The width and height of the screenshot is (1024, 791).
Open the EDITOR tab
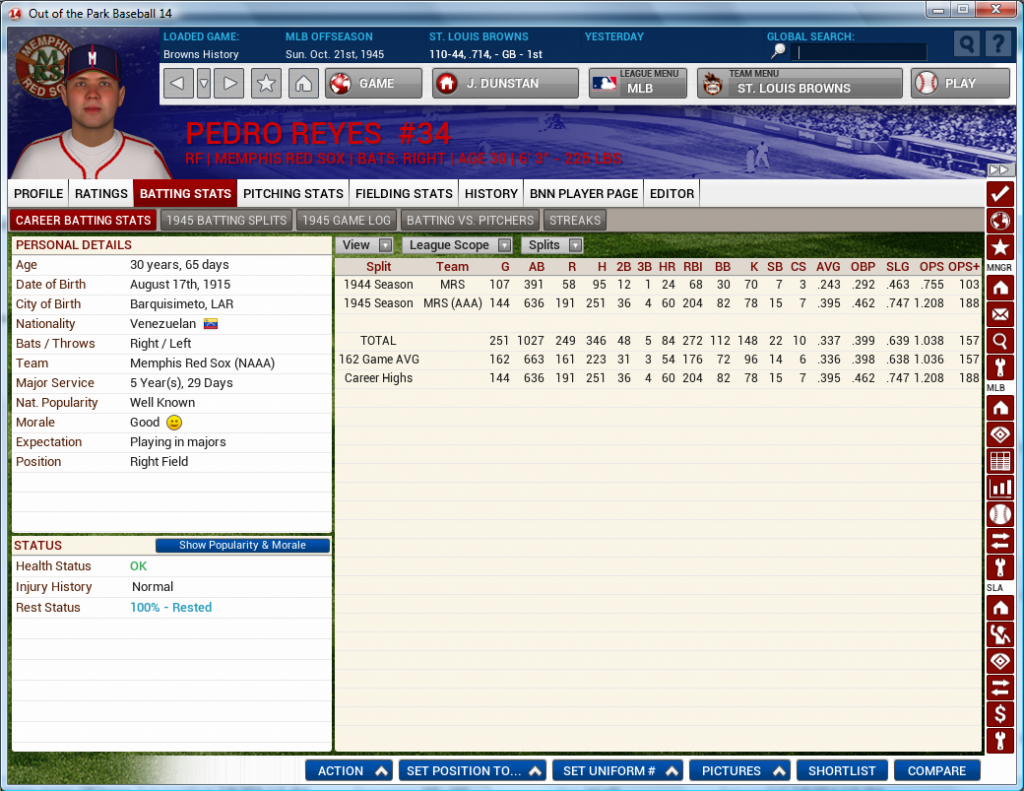point(672,194)
